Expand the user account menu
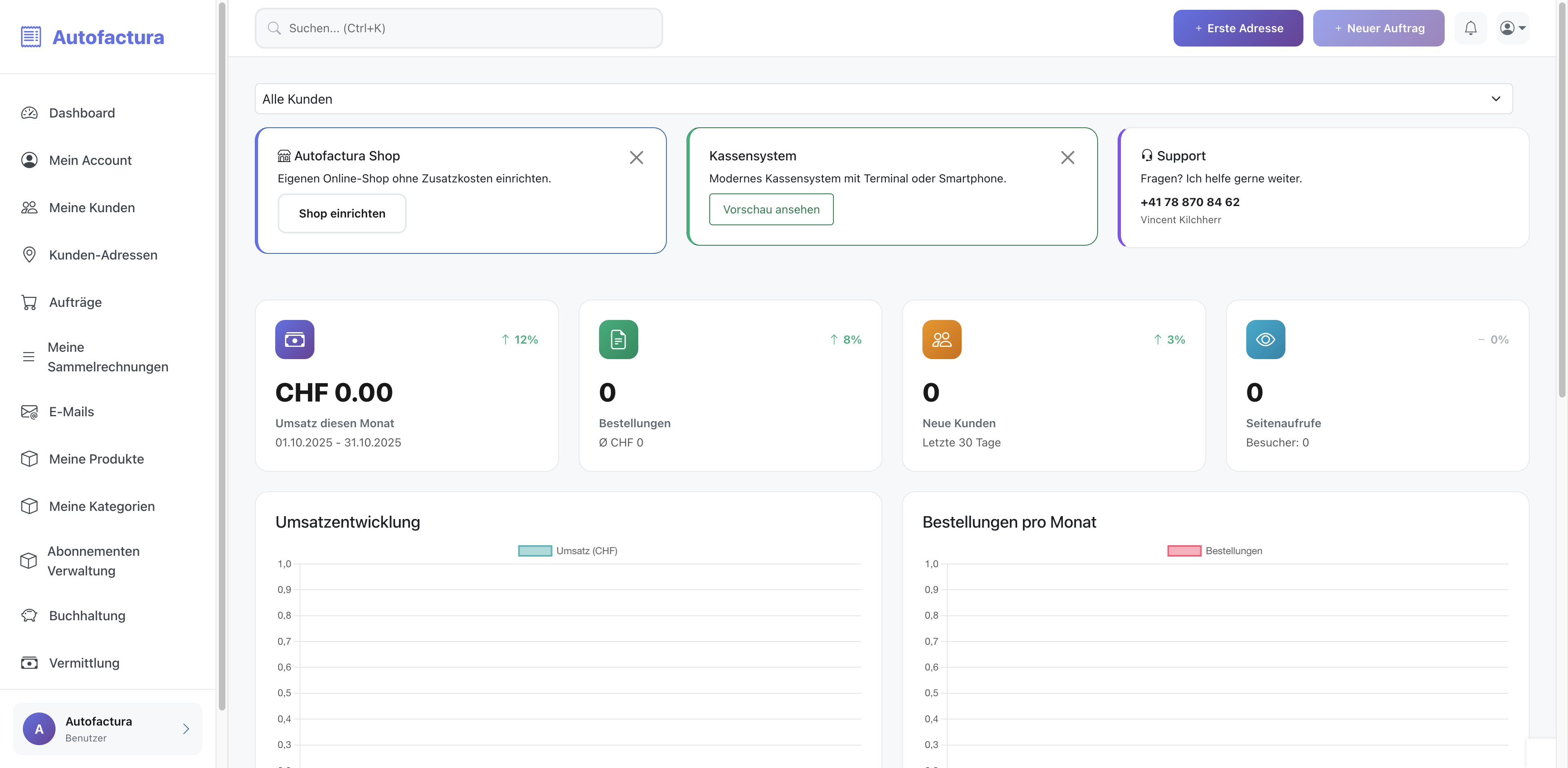The width and height of the screenshot is (1568, 768). pyautogui.click(x=1513, y=28)
